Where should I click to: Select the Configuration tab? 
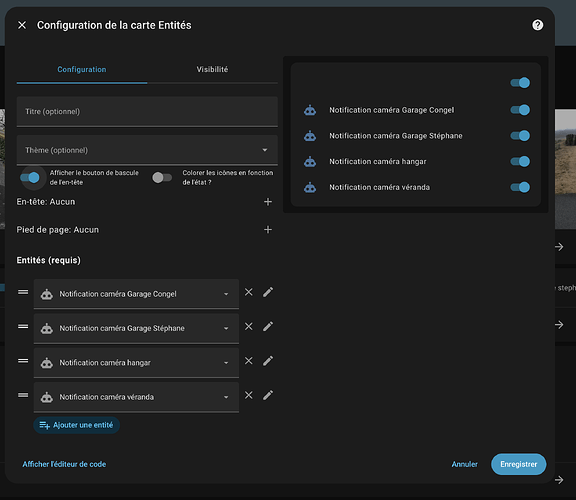click(x=82, y=69)
